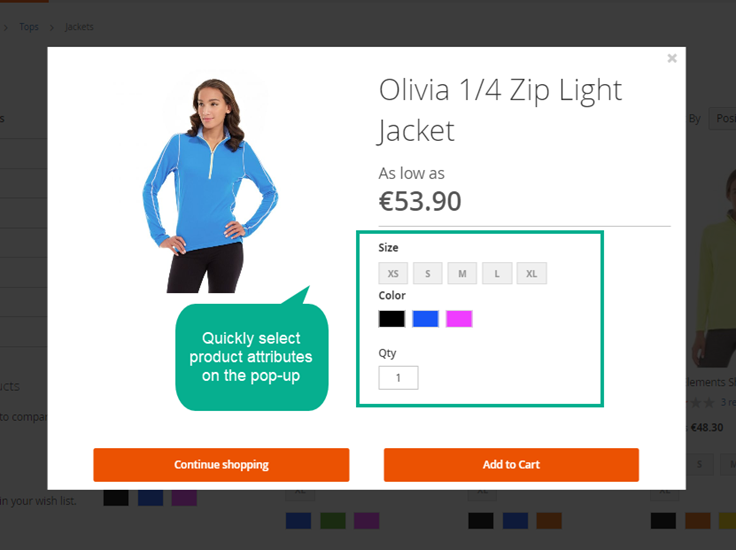Choose size L swatch
This screenshot has height=550, width=736.
pyautogui.click(x=497, y=273)
